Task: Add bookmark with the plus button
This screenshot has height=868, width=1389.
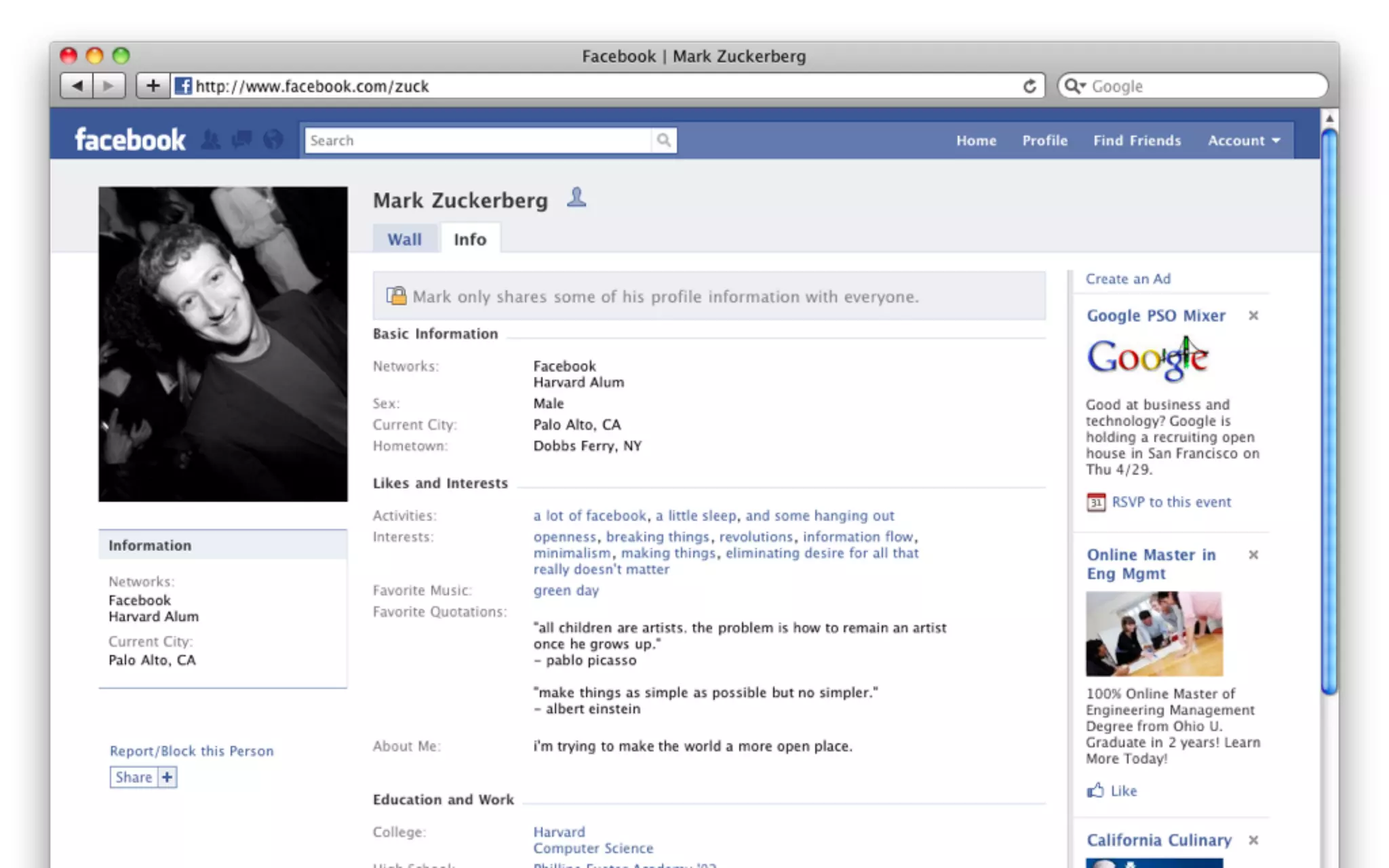Action: pyautogui.click(x=153, y=86)
